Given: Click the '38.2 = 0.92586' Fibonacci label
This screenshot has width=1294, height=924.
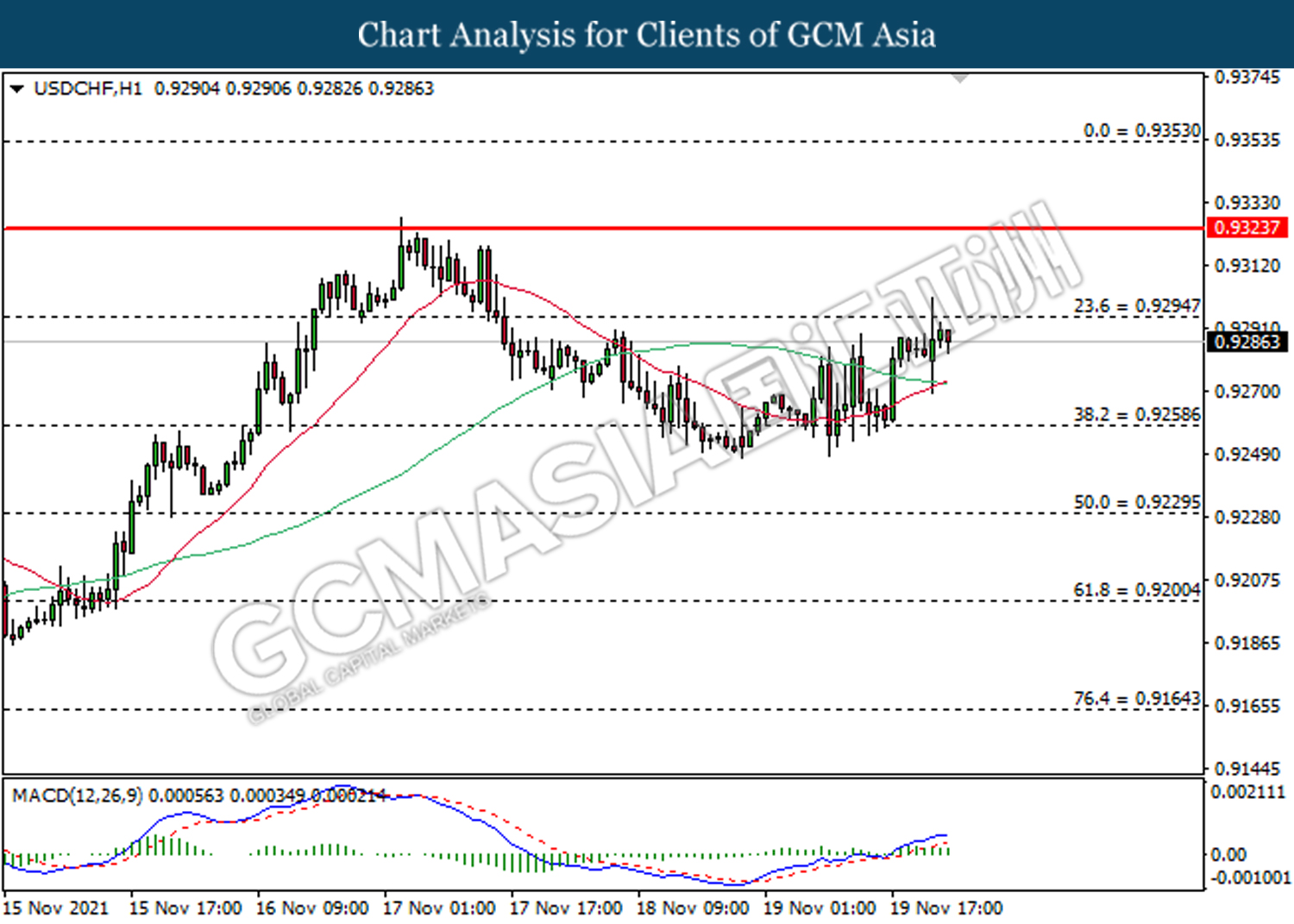Looking at the screenshot, I should tap(1137, 415).
